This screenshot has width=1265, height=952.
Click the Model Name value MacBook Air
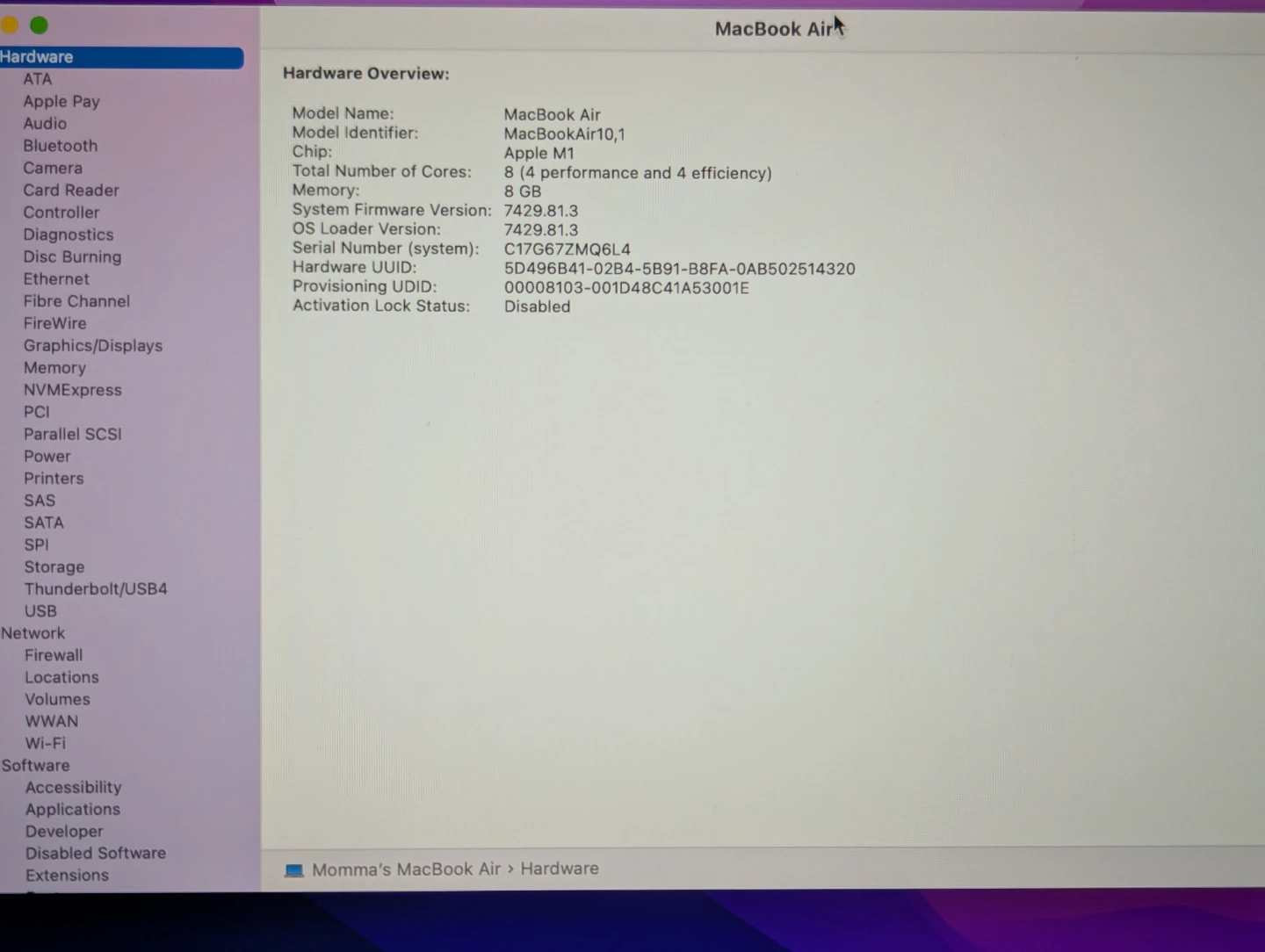pos(553,115)
